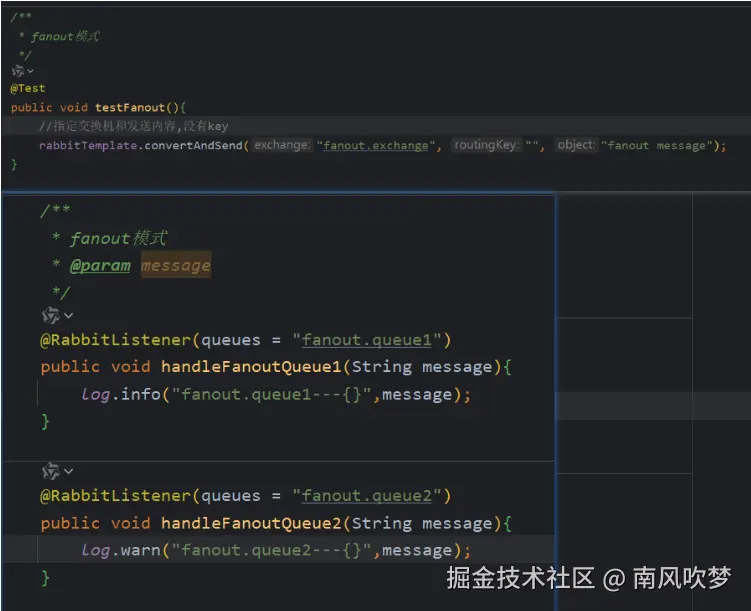Click the "fanout message" string literal

click(657, 146)
